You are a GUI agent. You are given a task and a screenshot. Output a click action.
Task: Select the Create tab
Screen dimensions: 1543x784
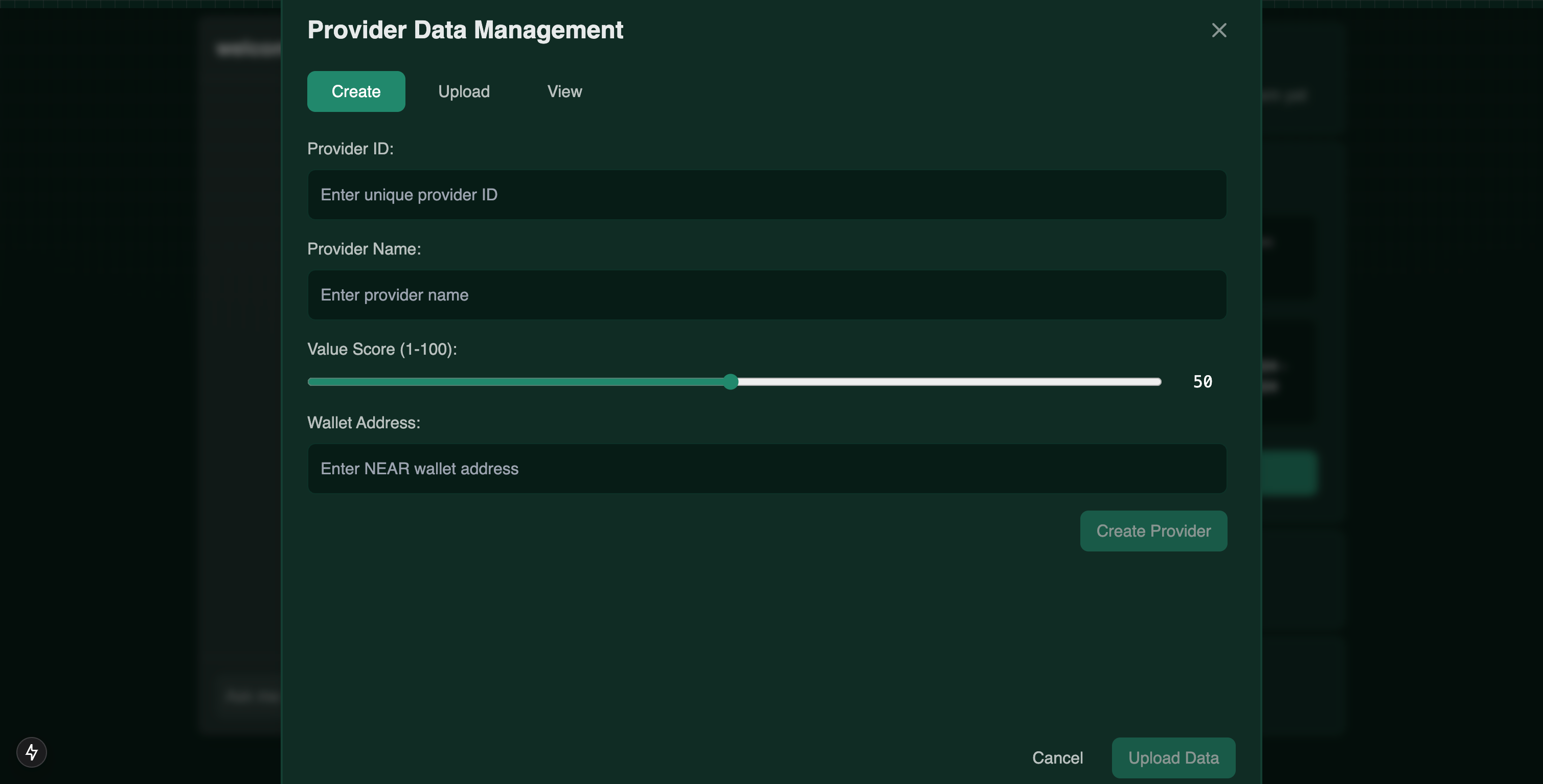coord(356,91)
